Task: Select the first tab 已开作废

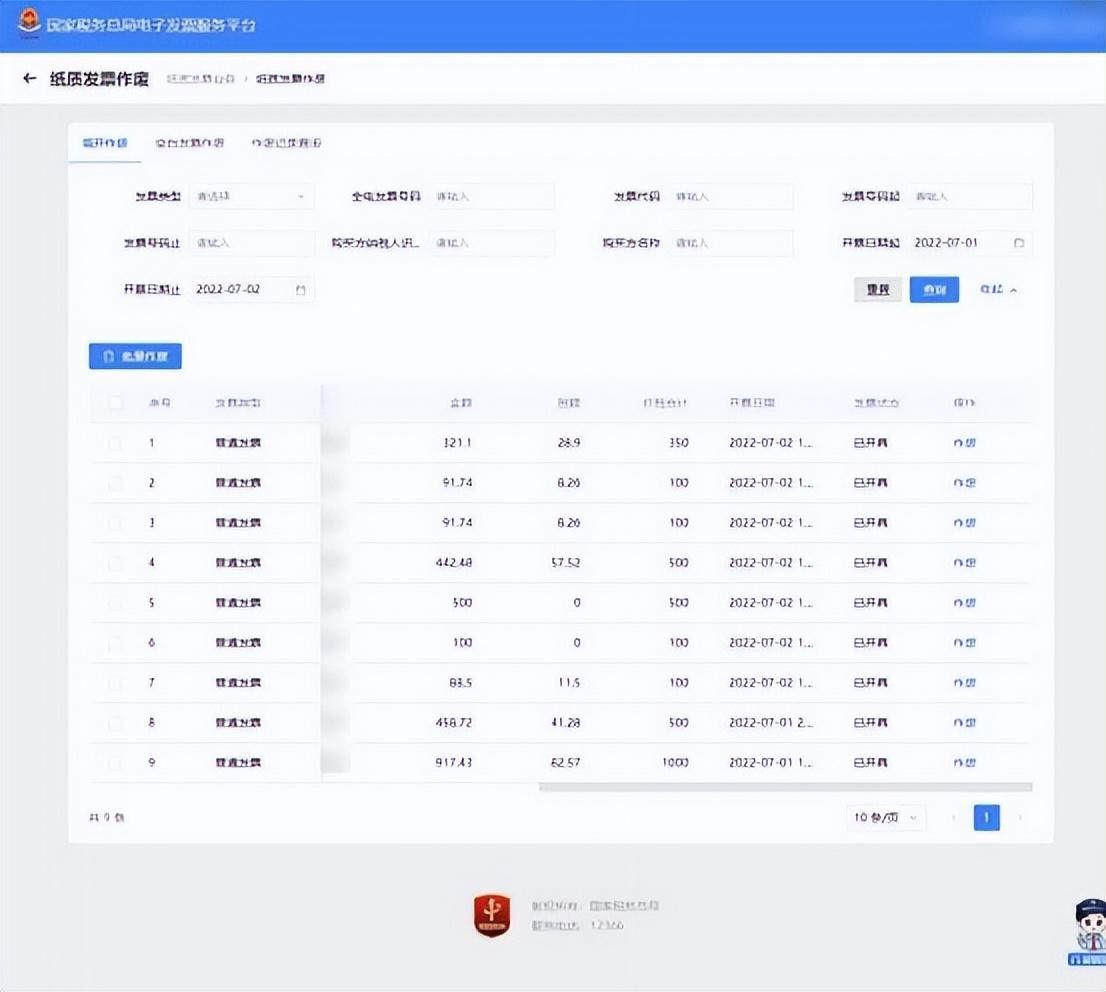Action: click(x=105, y=143)
